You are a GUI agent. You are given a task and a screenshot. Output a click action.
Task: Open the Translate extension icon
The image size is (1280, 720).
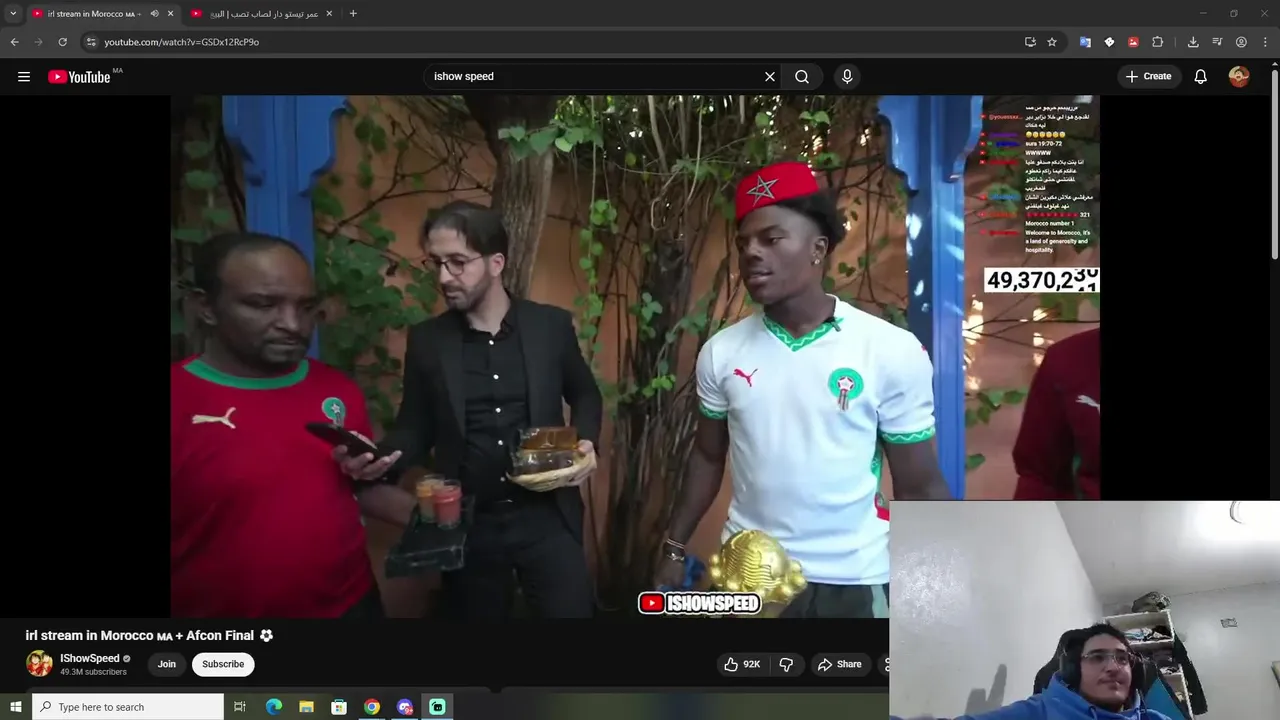[1085, 42]
